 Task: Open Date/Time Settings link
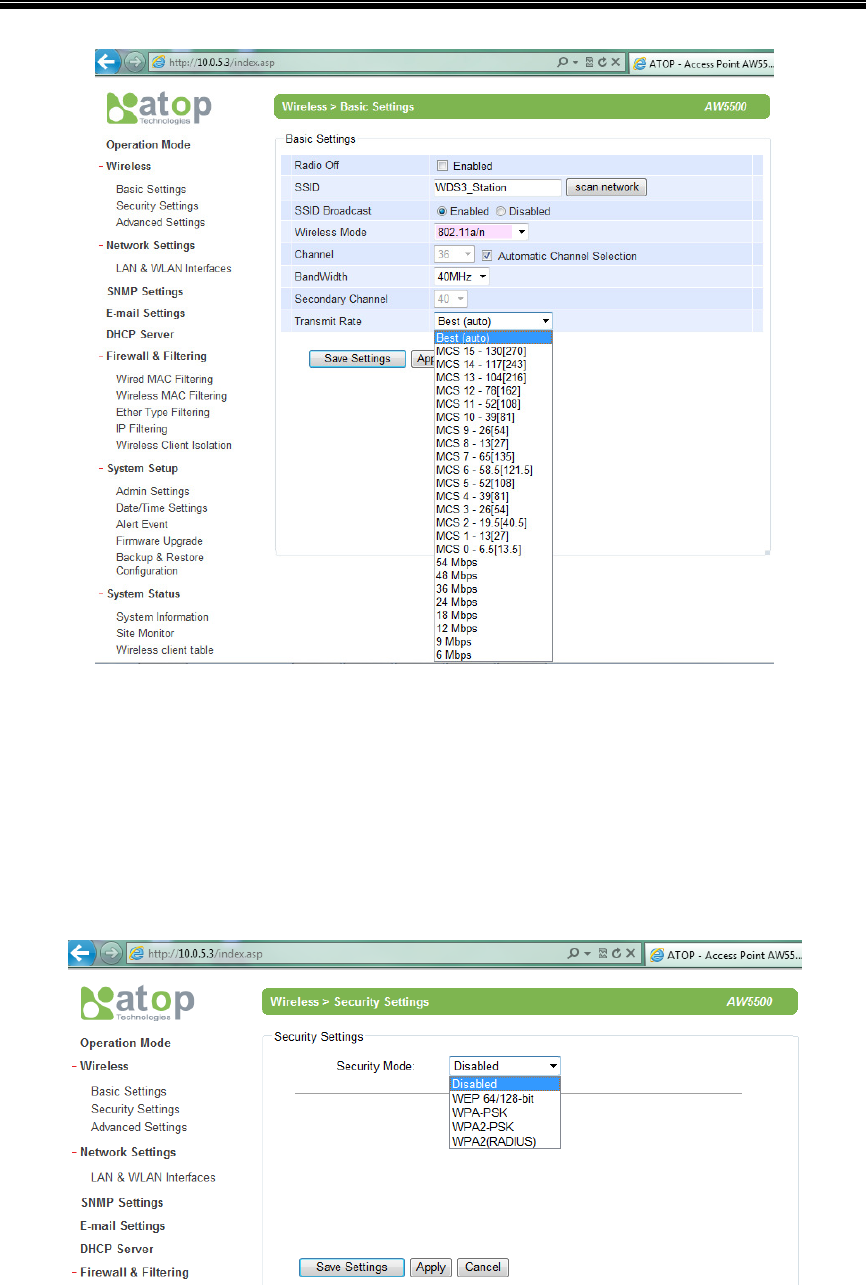pos(162,508)
